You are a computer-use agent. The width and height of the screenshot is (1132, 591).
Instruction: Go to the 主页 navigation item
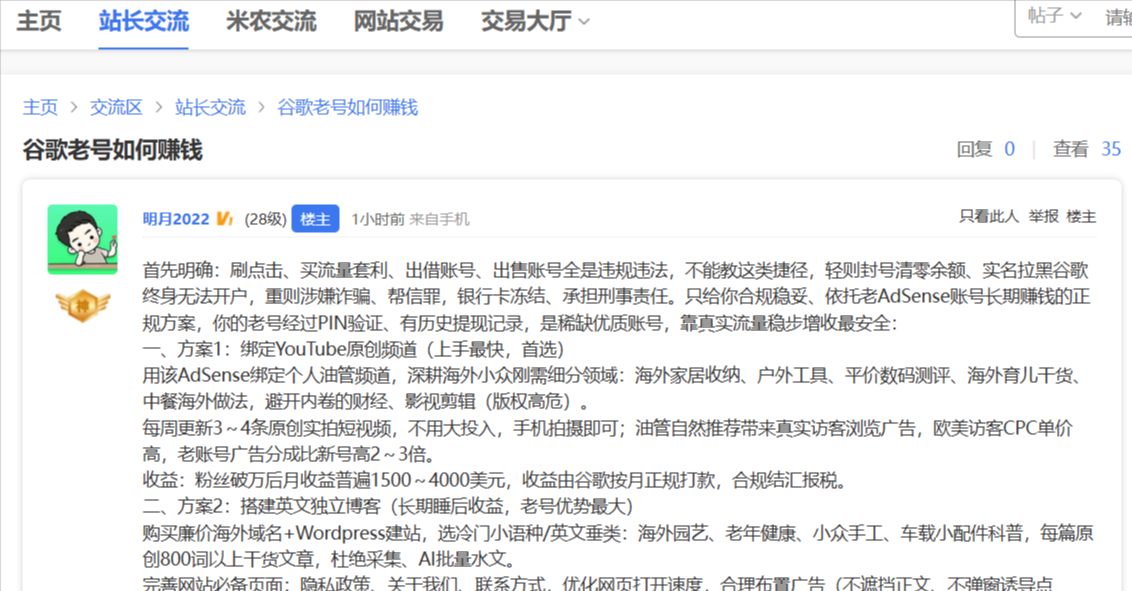point(39,21)
